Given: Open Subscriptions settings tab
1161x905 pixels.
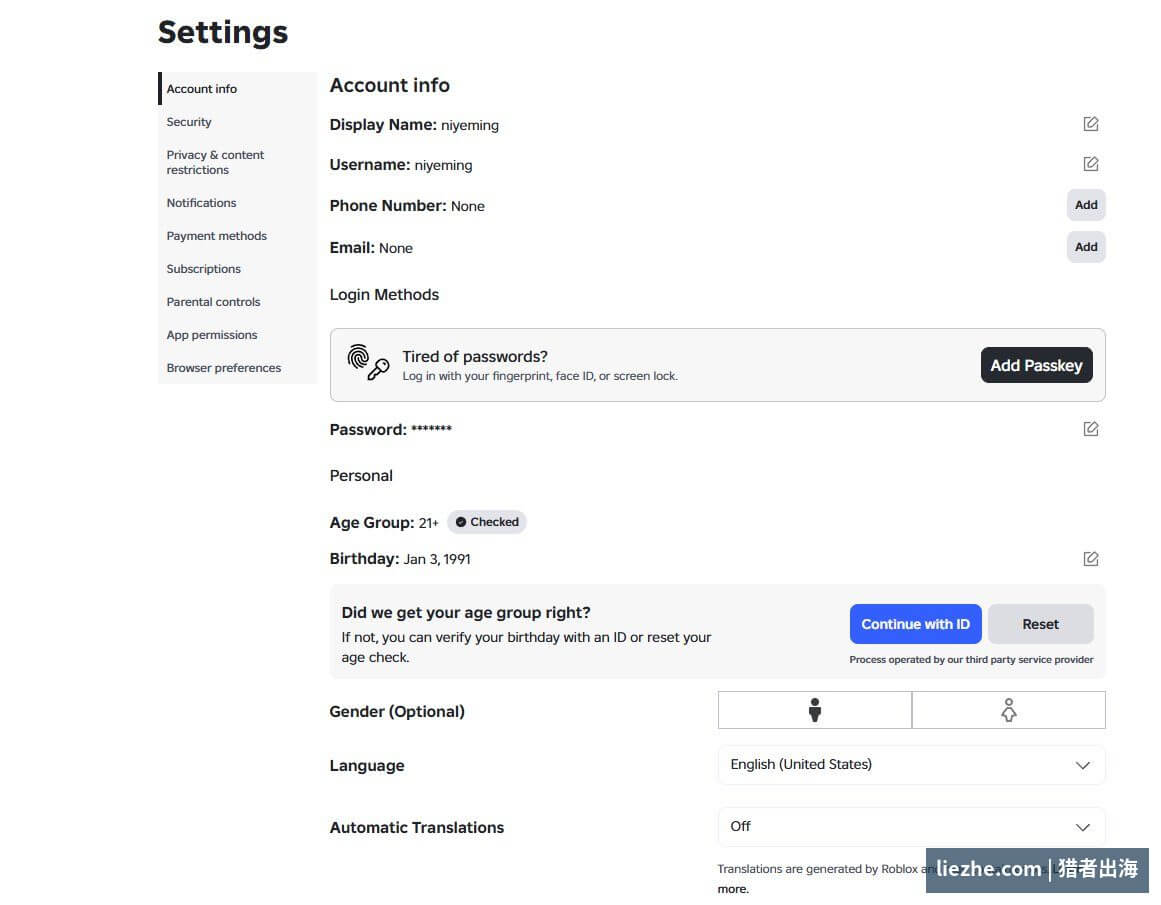Looking at the screenshot, I should [237, 269].
